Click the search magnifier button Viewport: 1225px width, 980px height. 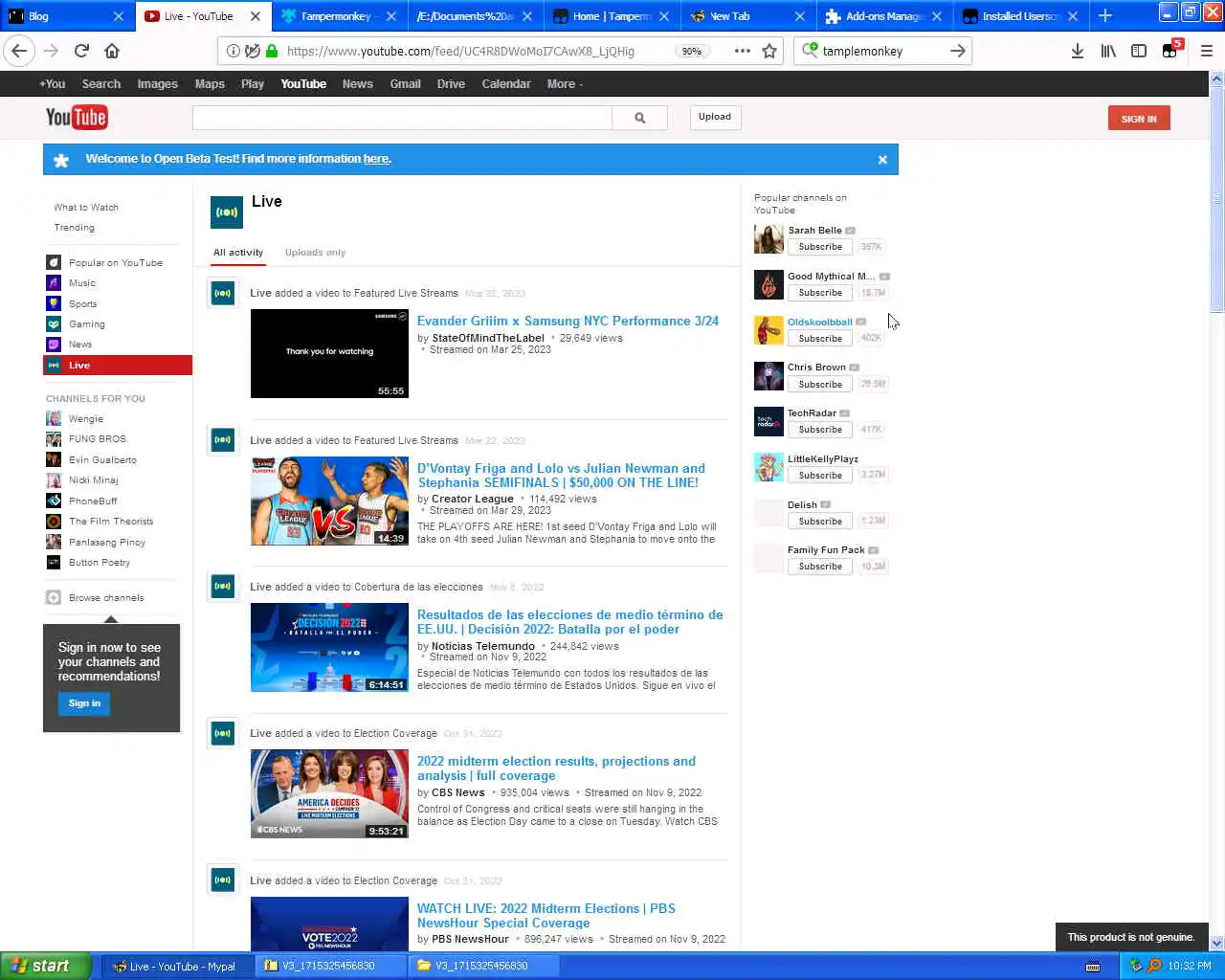(x=639, y=118)
